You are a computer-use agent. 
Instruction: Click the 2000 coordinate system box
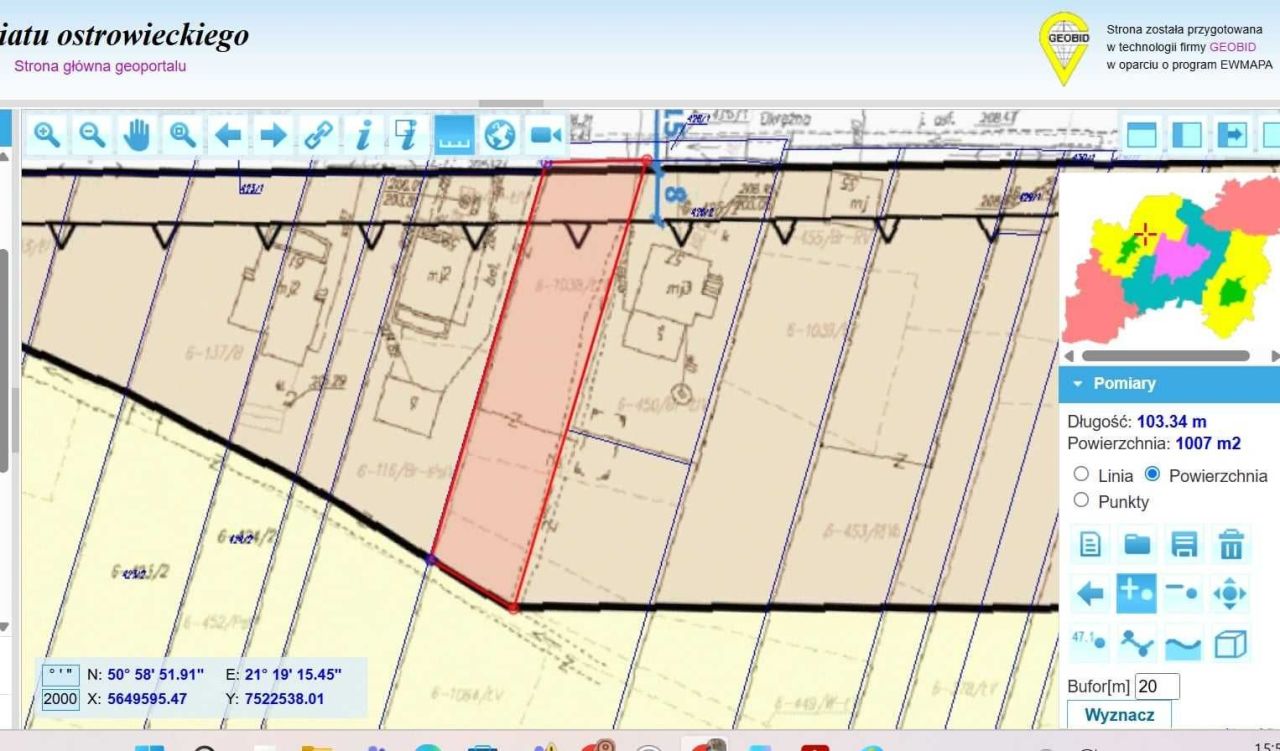point(60,698)
